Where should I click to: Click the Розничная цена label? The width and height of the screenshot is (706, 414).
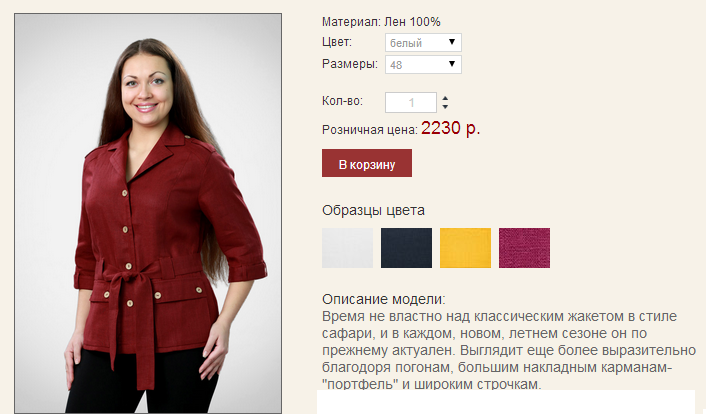pyautogui.click(x=370, y=130)
